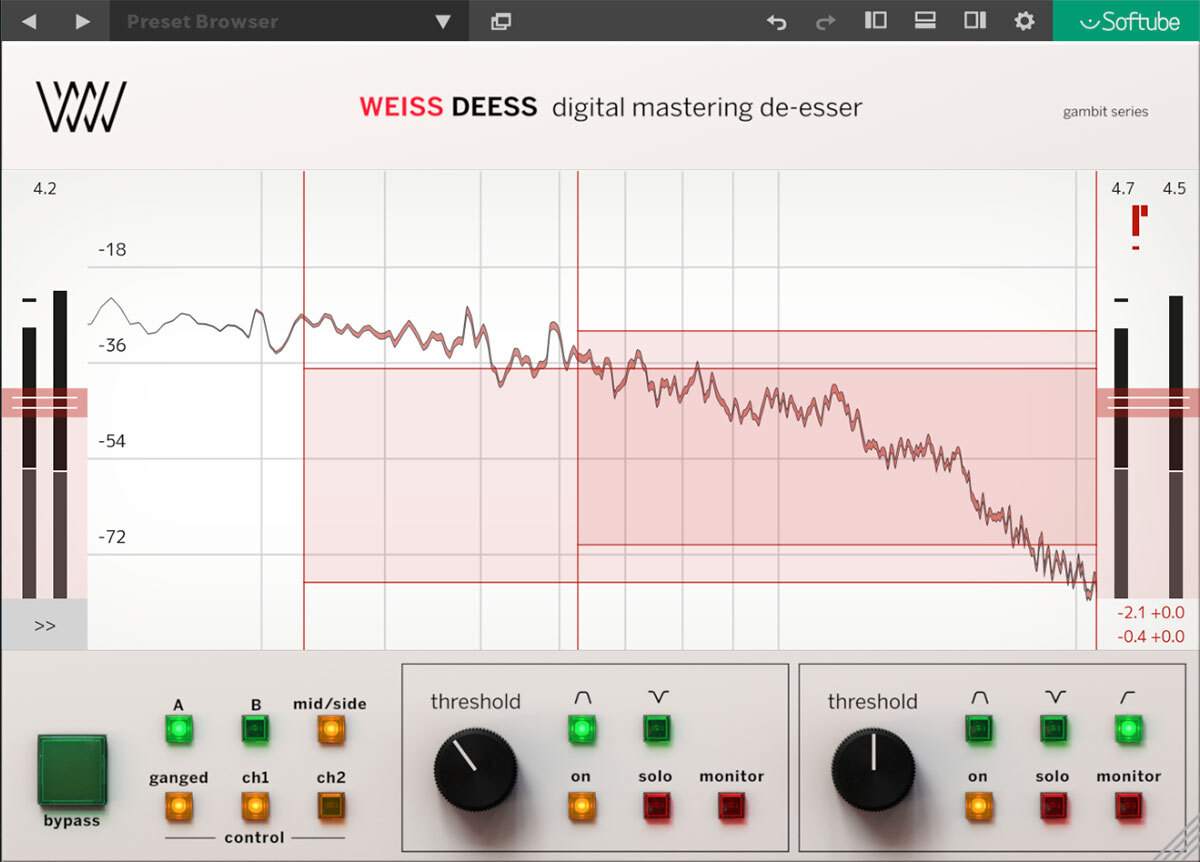Select dip filter shape in right band

[1053, 729]
